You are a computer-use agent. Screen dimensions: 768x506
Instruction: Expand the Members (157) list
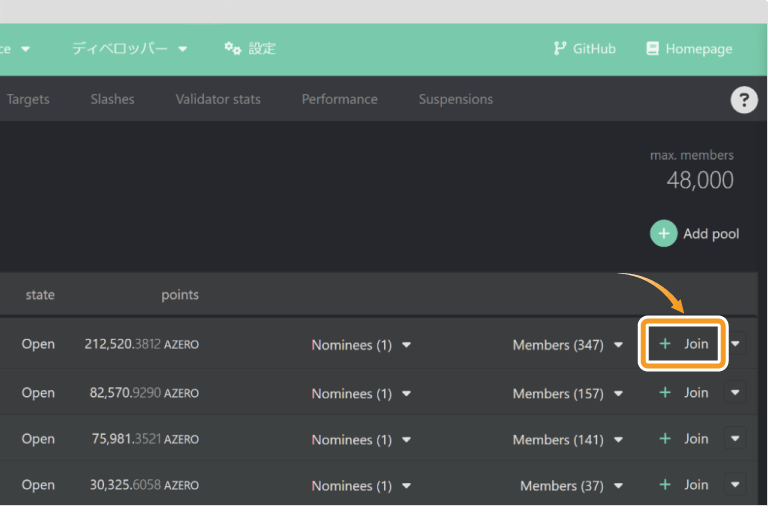pyautogui.click(x=568, y=393)
